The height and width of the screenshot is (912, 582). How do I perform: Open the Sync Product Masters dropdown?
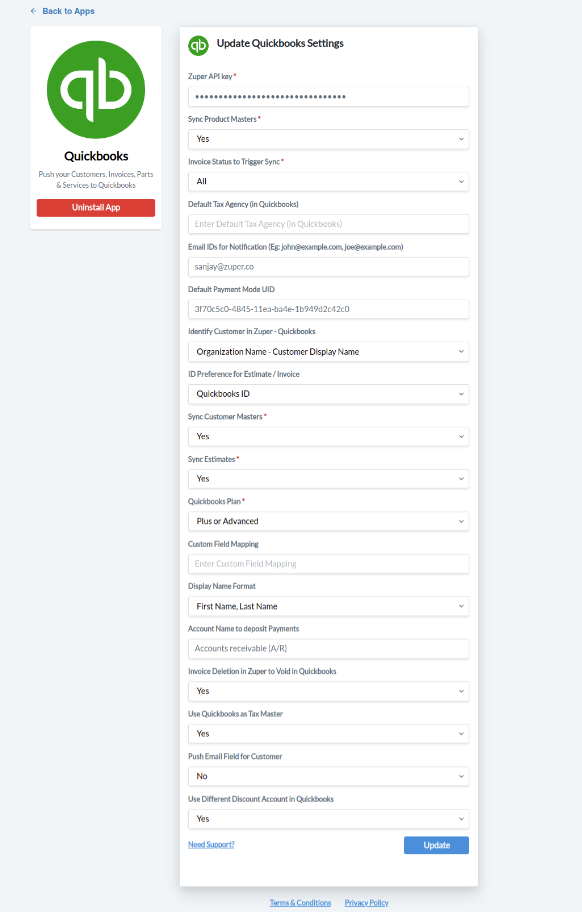[x=328, y=139]
